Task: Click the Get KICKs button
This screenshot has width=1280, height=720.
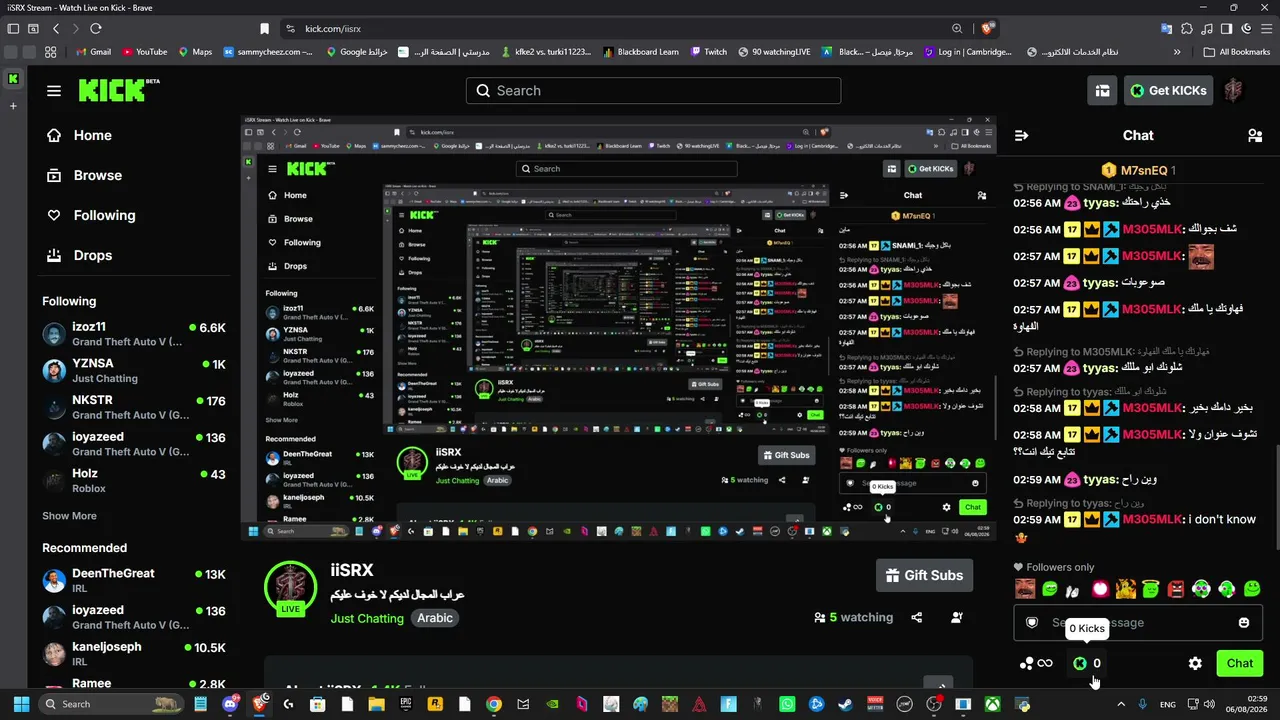Action: pyautogui.click(x=1168, y=90)
